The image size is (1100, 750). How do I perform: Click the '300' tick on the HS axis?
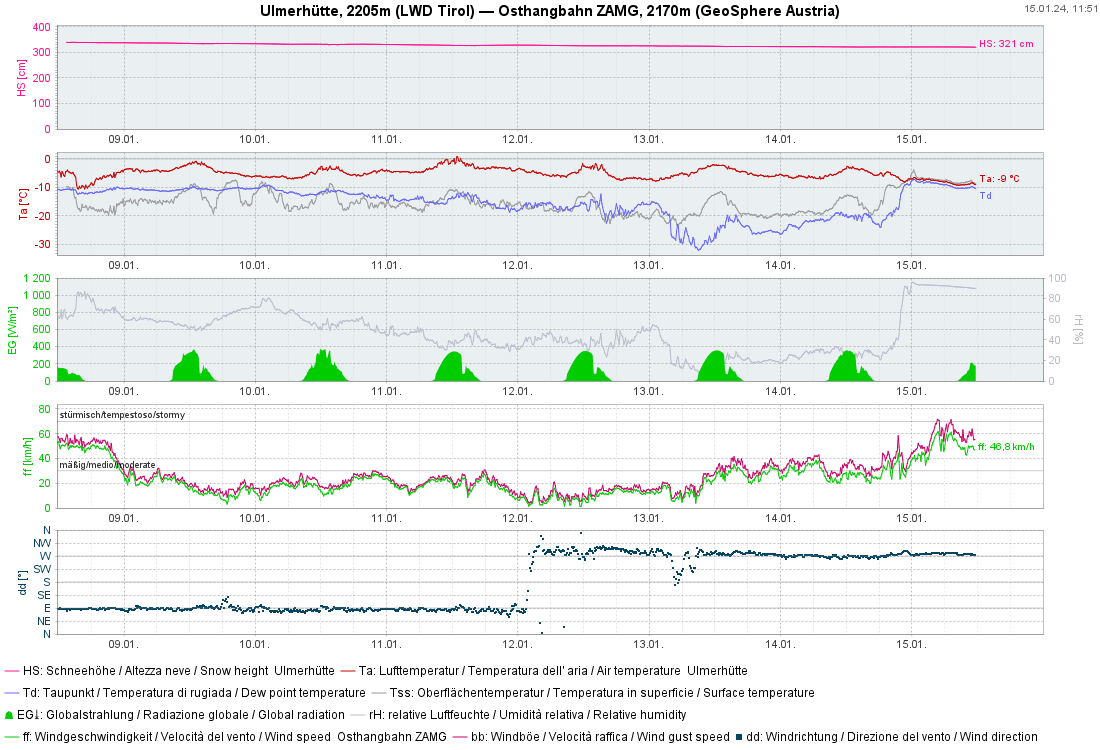(x=41, y=53)
